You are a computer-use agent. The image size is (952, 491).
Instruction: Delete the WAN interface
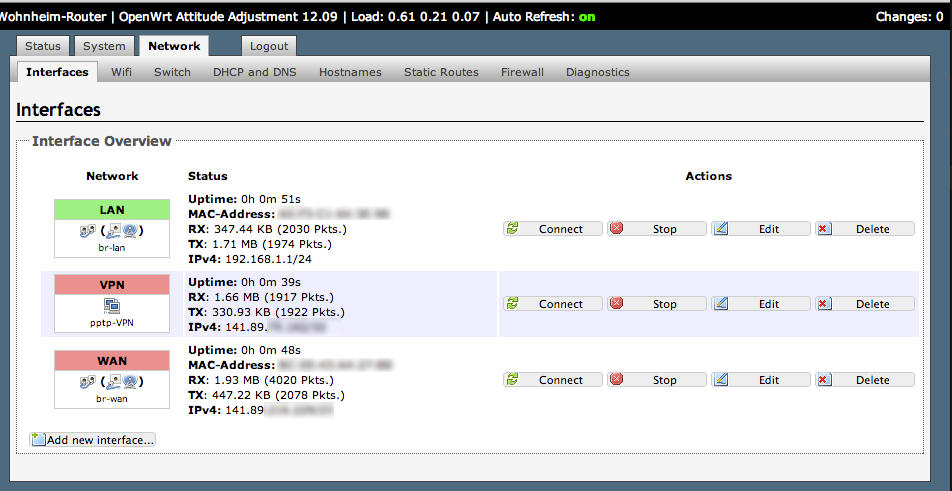tap(865, 380)
